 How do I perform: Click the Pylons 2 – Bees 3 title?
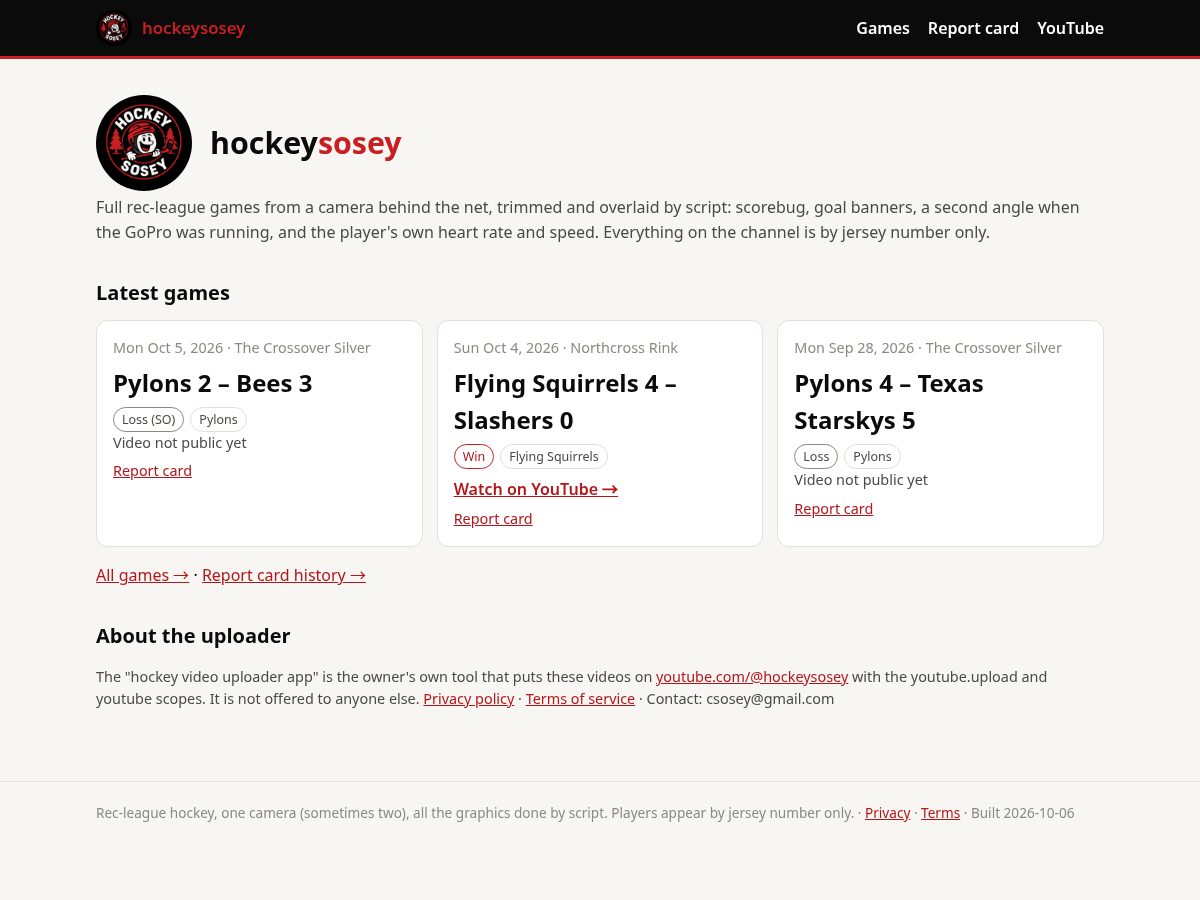pos(213,384)
